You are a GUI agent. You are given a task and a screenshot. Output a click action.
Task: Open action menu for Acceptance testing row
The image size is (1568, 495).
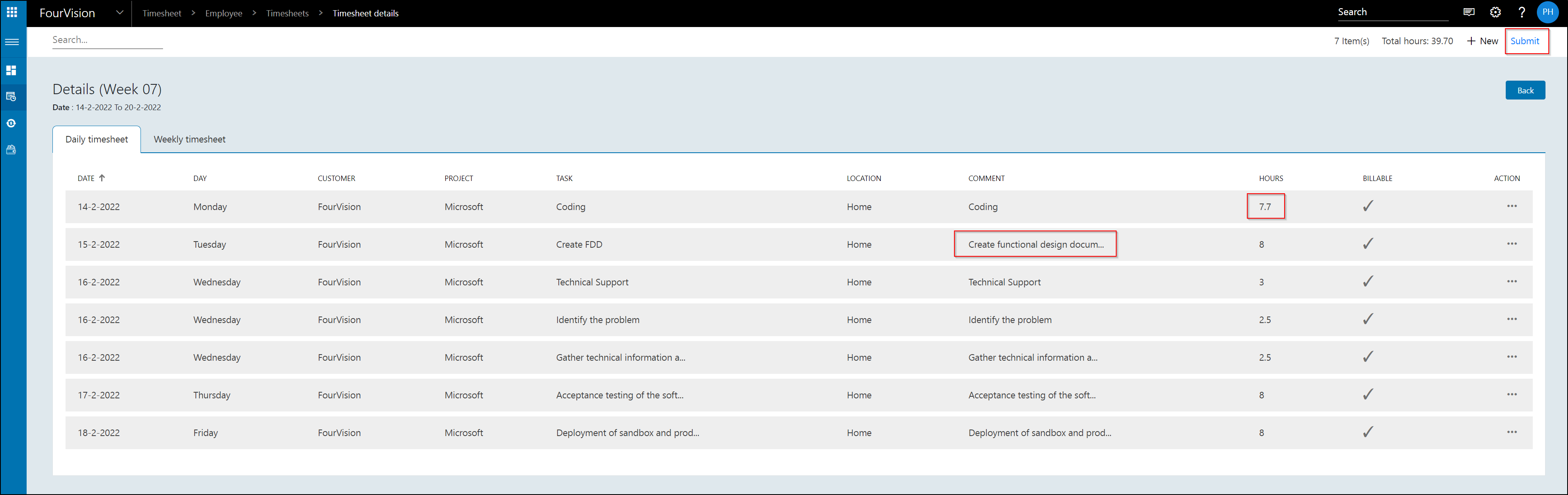[1512, 395]
